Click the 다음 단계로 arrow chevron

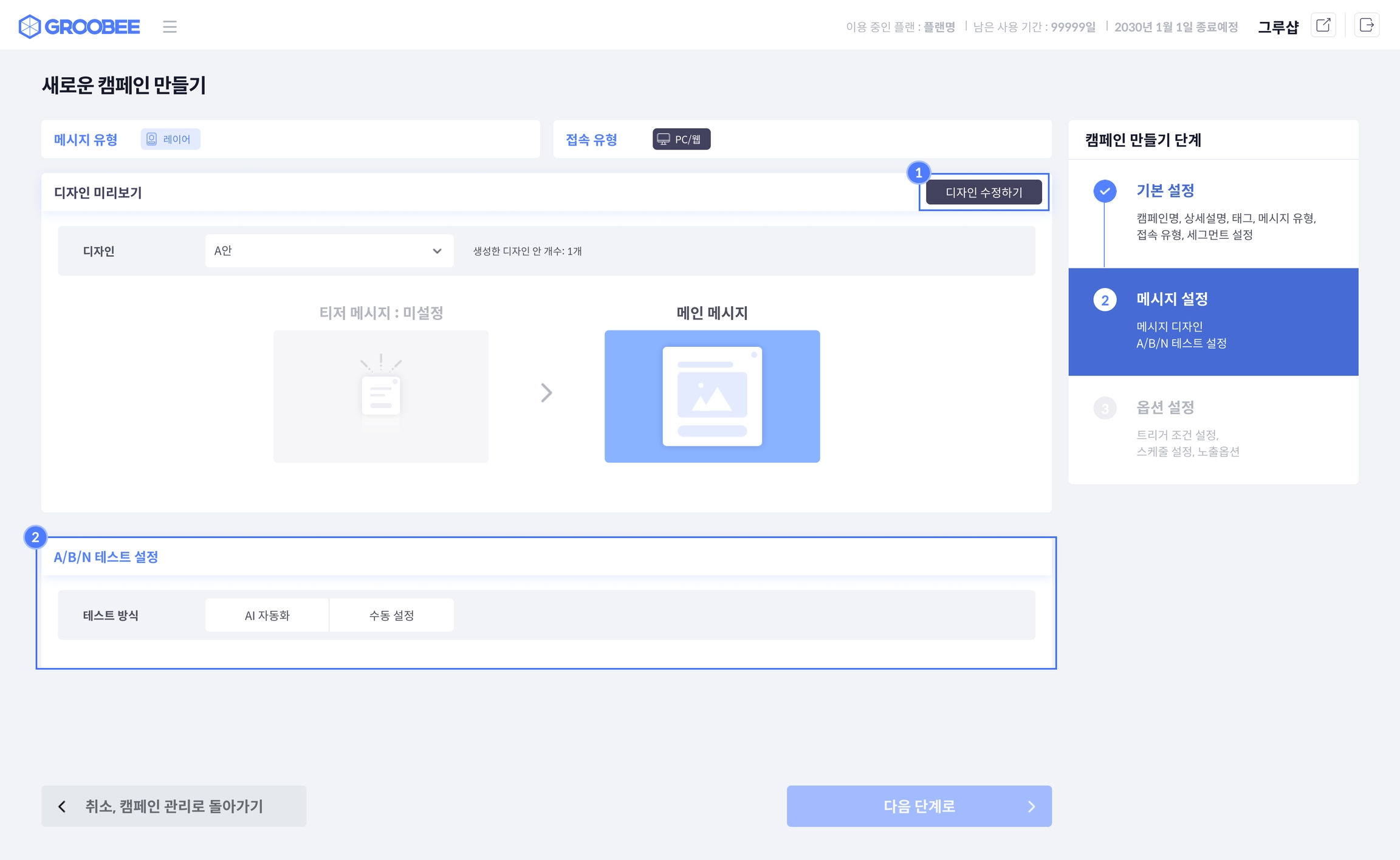(x=1031, y=807)
